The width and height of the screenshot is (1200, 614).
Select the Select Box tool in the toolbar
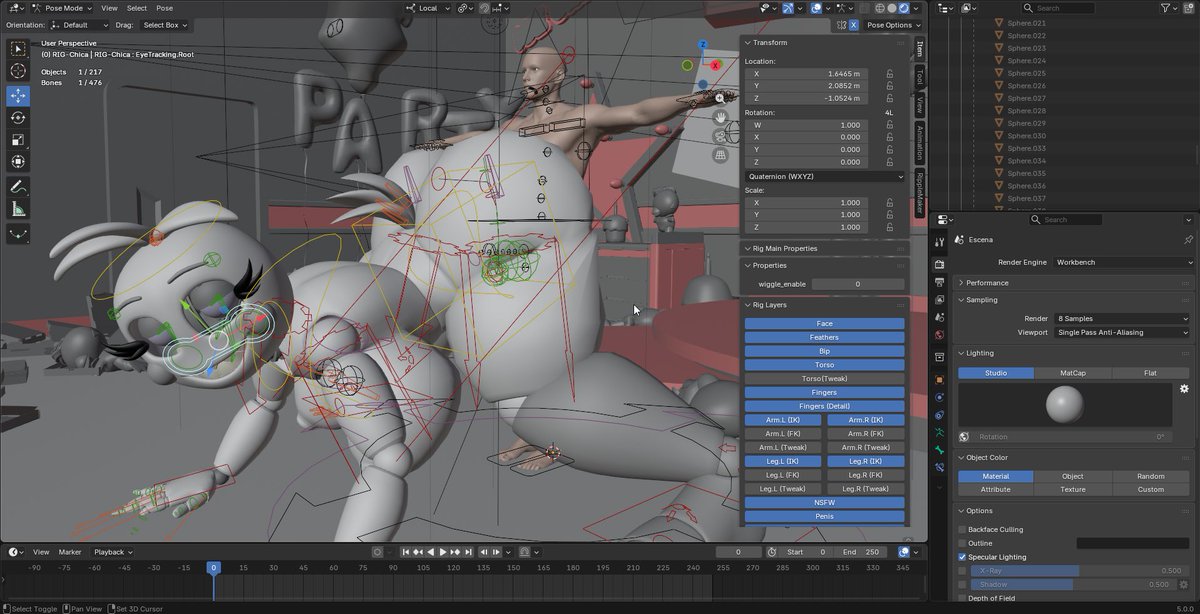click(18, 49)
